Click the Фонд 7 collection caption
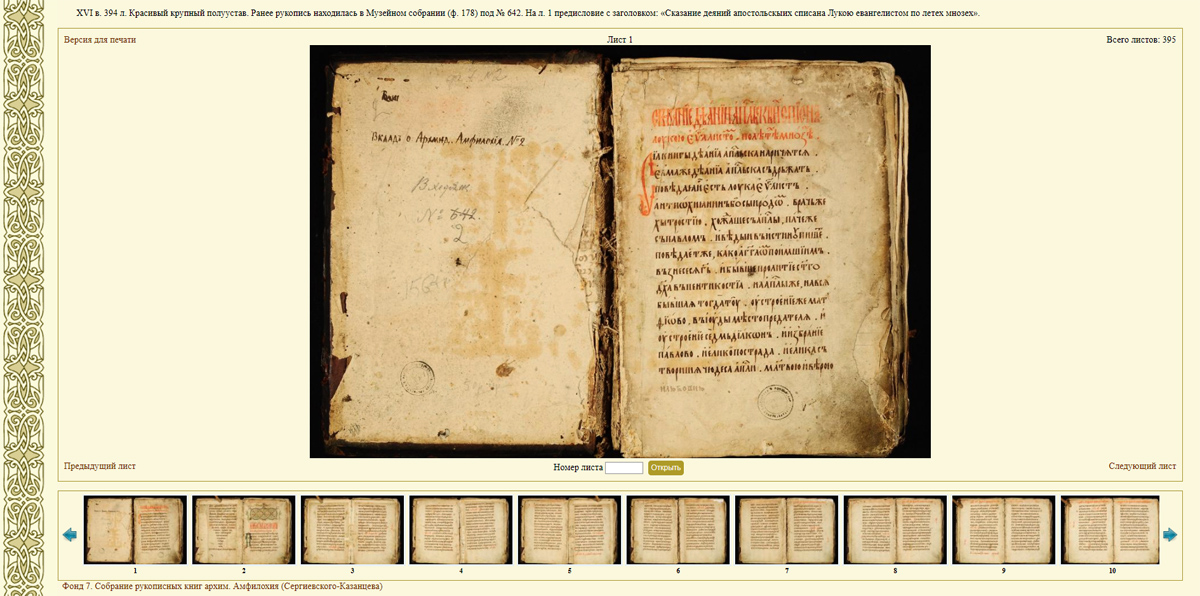The width and height of the screenshot is (1200, 596). (x=222, y=586)
